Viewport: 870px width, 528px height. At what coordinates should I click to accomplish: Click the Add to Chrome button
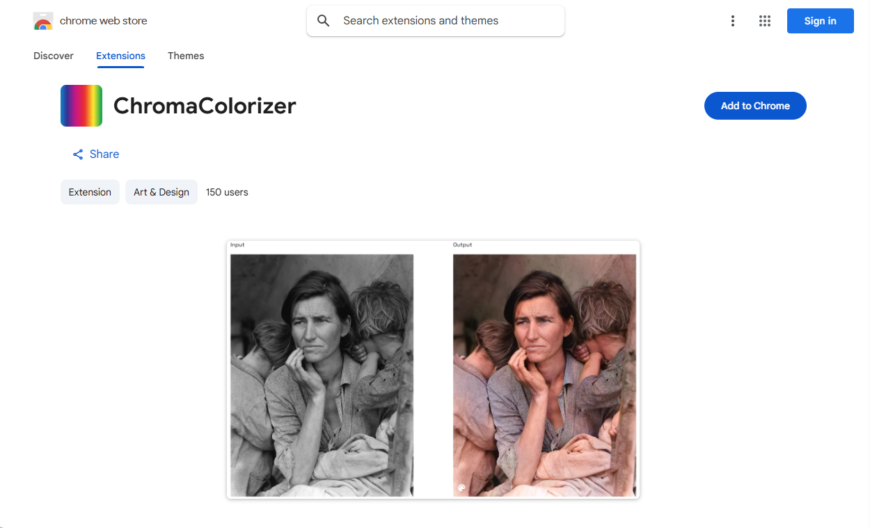pyautogui.click(x=755, y=106)
